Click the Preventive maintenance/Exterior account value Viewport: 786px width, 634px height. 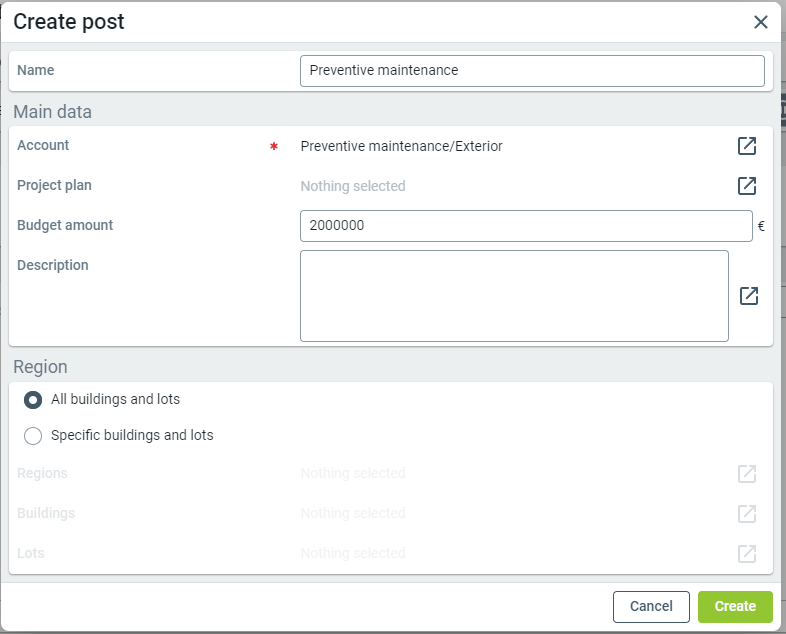401,146
